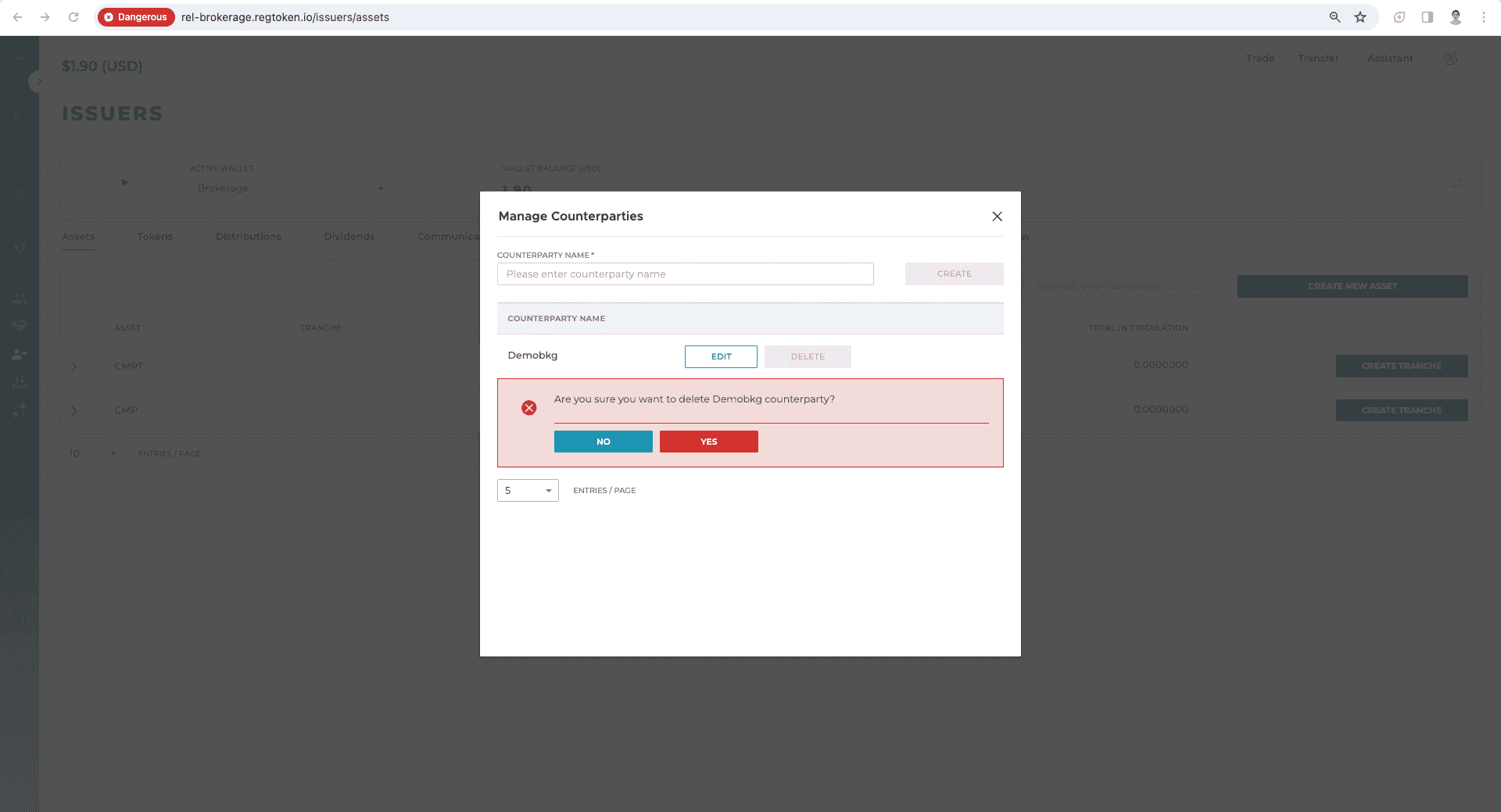Click the TOTAL IN CIRCULATION column header
This screenshot has height=812, width=1501.
(x=1138, y=328)
